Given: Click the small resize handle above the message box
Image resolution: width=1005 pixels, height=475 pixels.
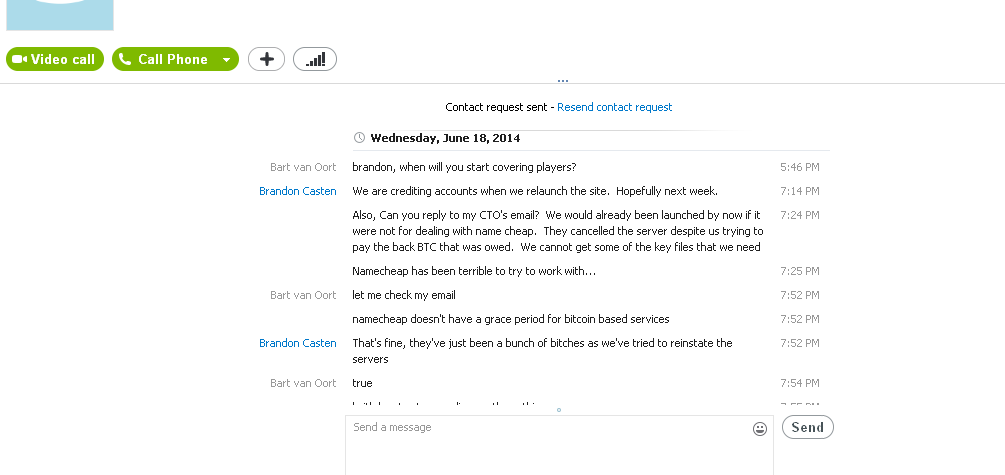Looking at the screenshot, I should 559,410.
